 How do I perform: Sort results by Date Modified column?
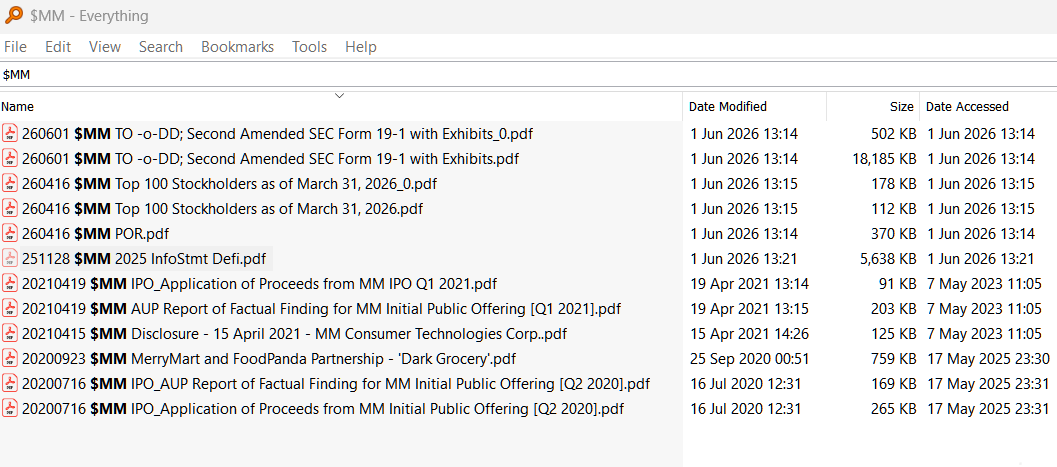click(x=755, y=106)
